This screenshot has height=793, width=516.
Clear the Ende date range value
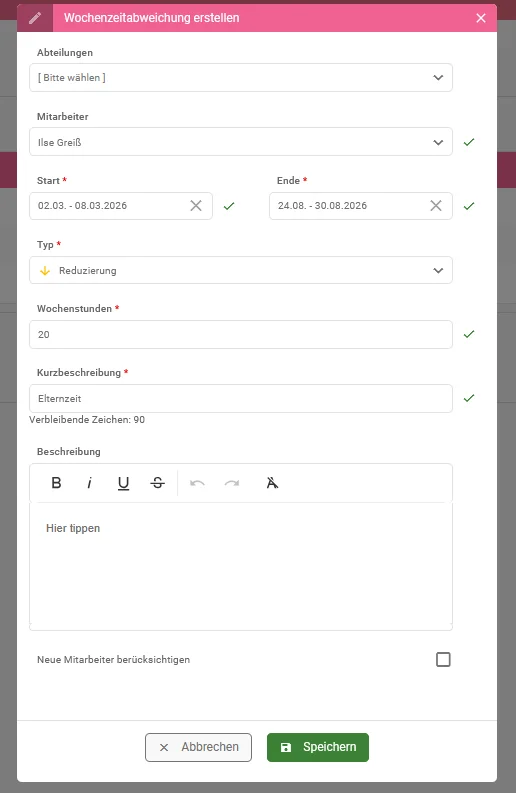436,205
